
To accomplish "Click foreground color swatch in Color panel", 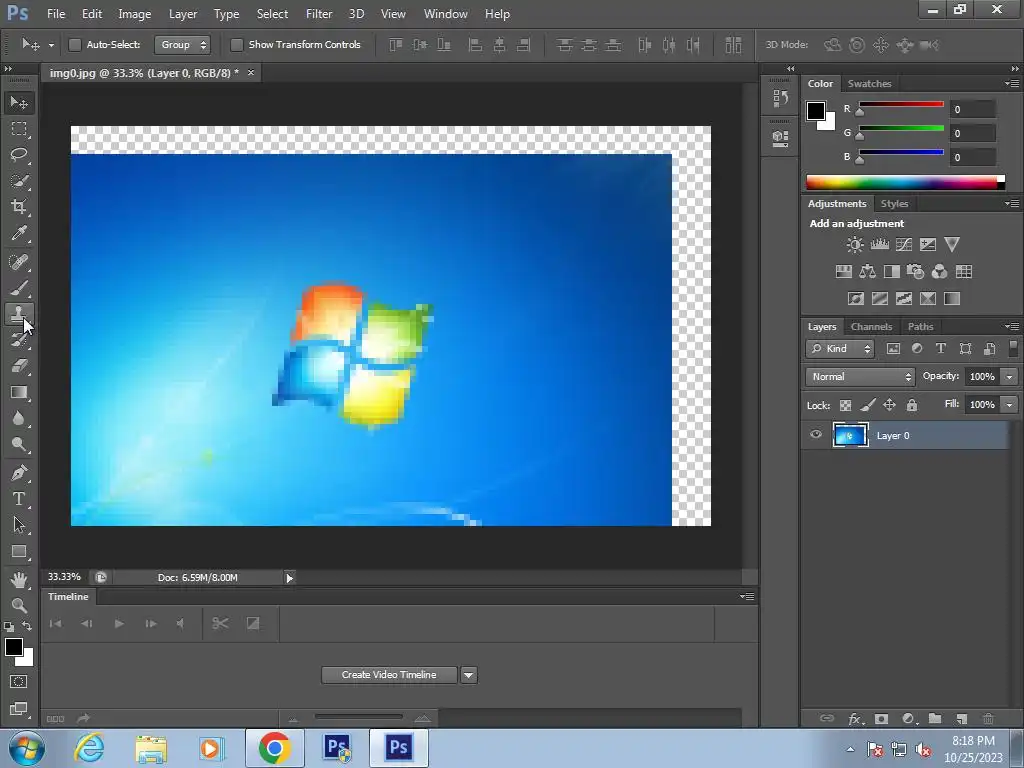I will (816, 111).
